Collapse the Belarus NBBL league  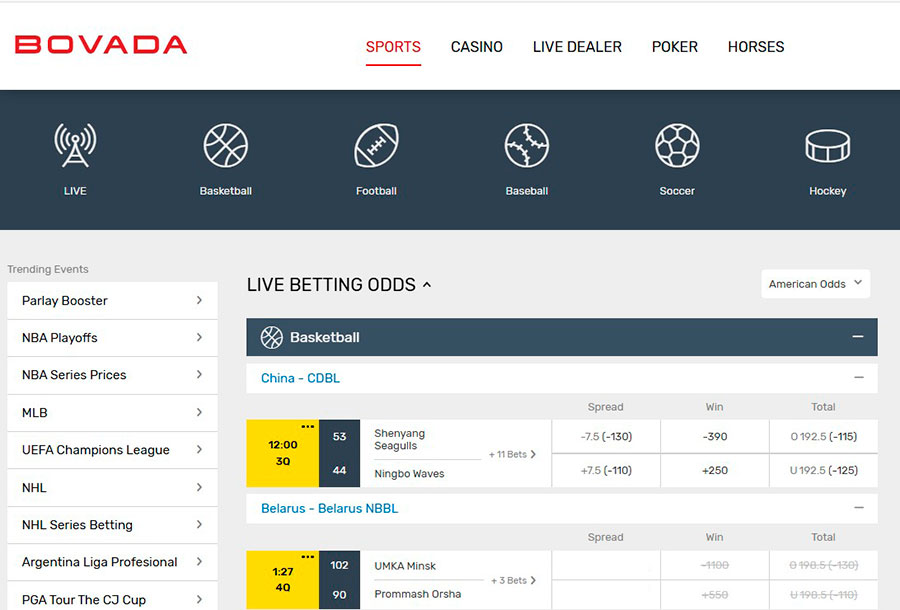(858, 508)
